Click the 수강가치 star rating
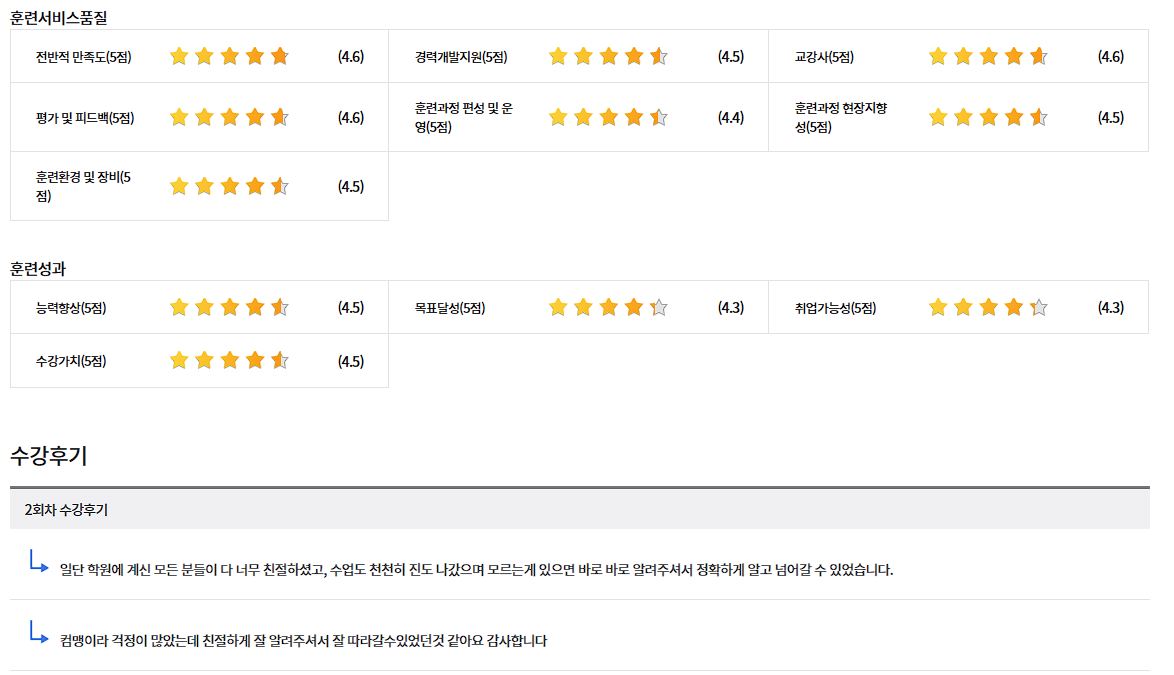This screenshot has width=1174, height=675. [229, 361]
